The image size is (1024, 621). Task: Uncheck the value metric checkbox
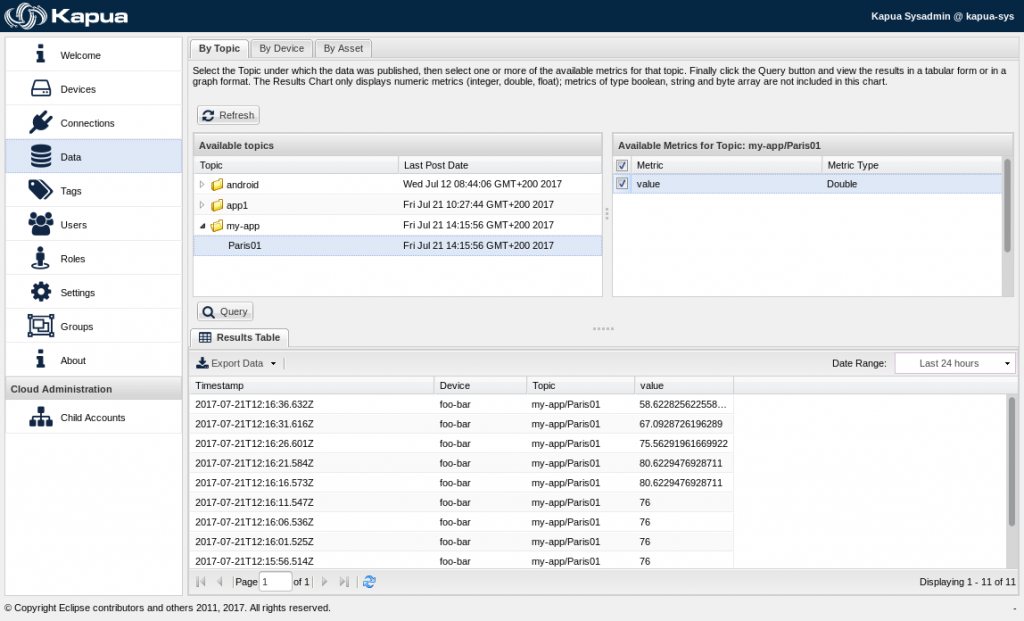(x=622, y=183)
